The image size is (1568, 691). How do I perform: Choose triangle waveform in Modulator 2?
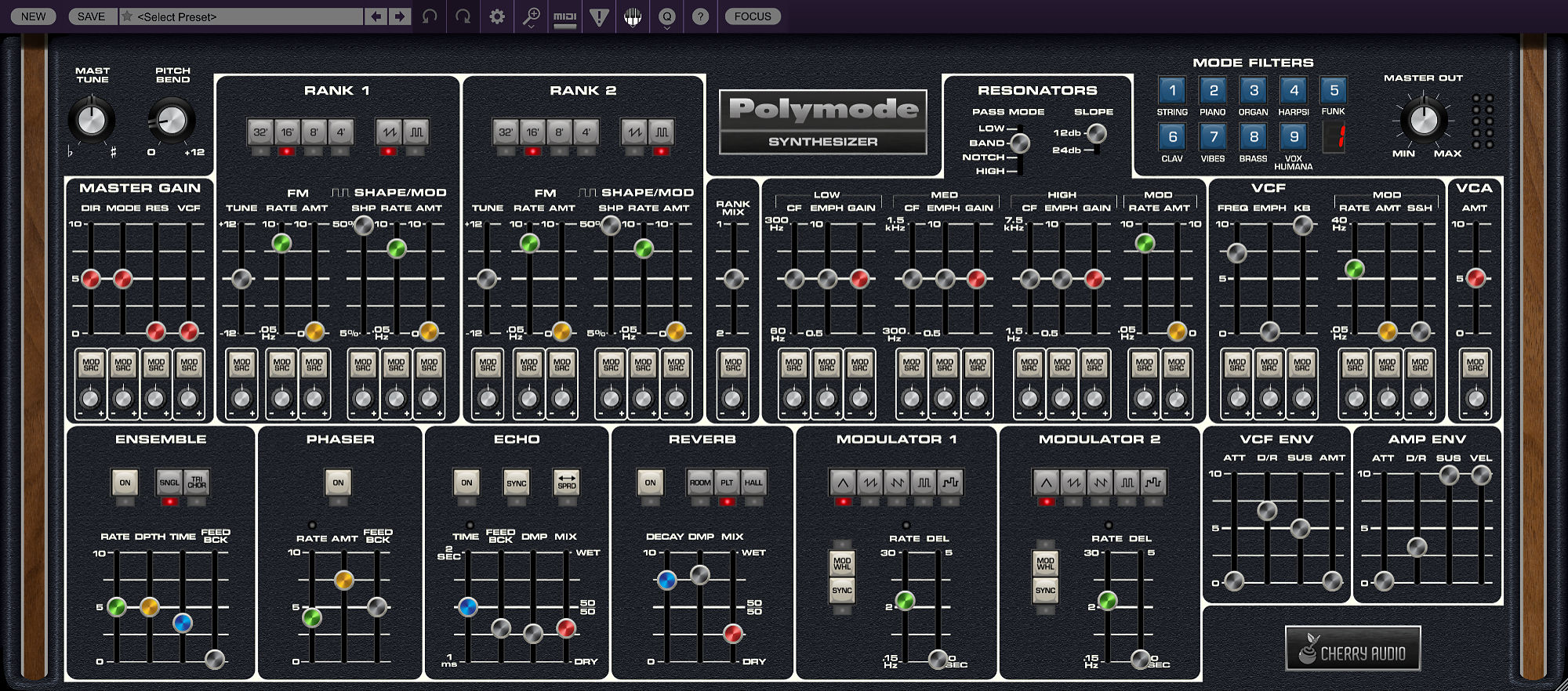point(1046,483)
